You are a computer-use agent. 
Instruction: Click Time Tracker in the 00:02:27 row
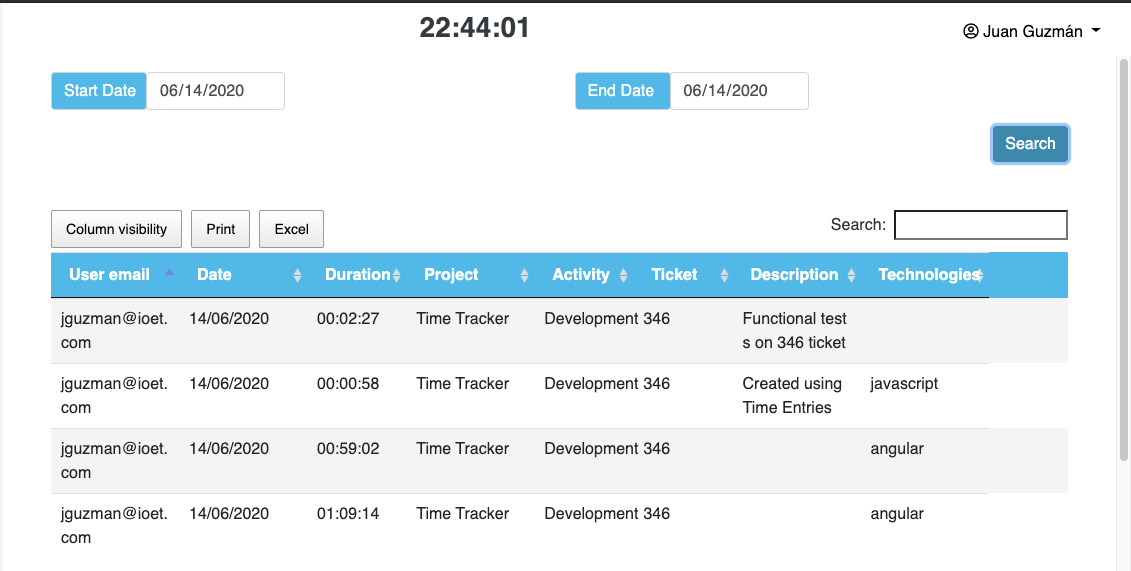pos(462,319)
